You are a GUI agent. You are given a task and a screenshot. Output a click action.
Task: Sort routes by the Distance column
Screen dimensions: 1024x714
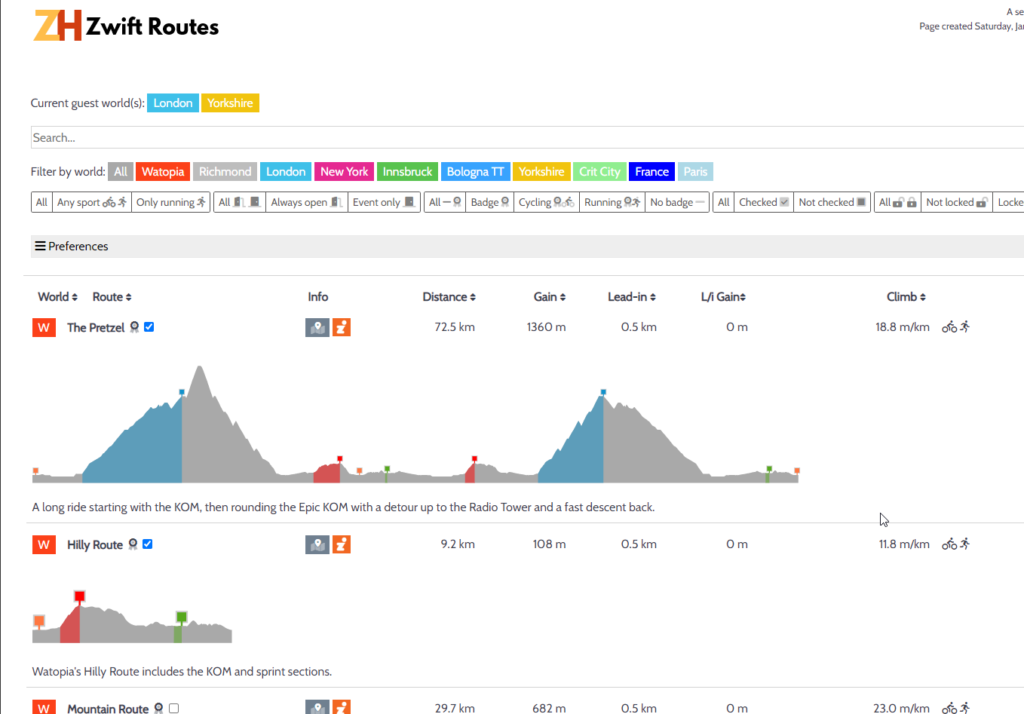(x=449, y=296)
